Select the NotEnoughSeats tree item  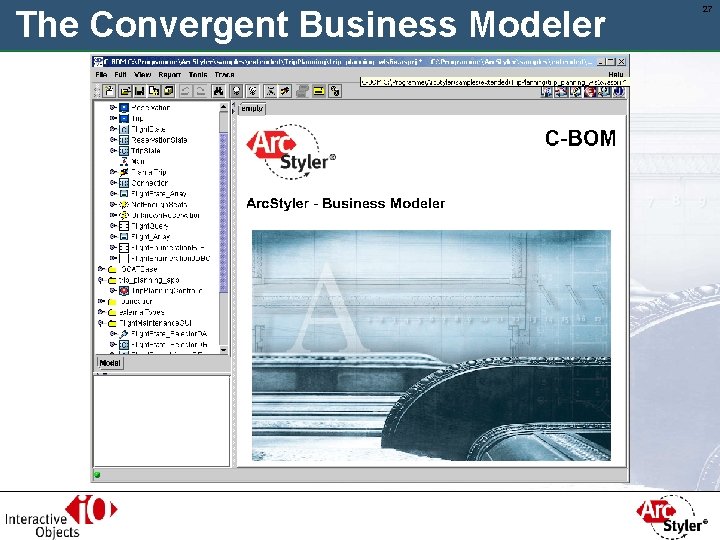[x=159, y=204]
